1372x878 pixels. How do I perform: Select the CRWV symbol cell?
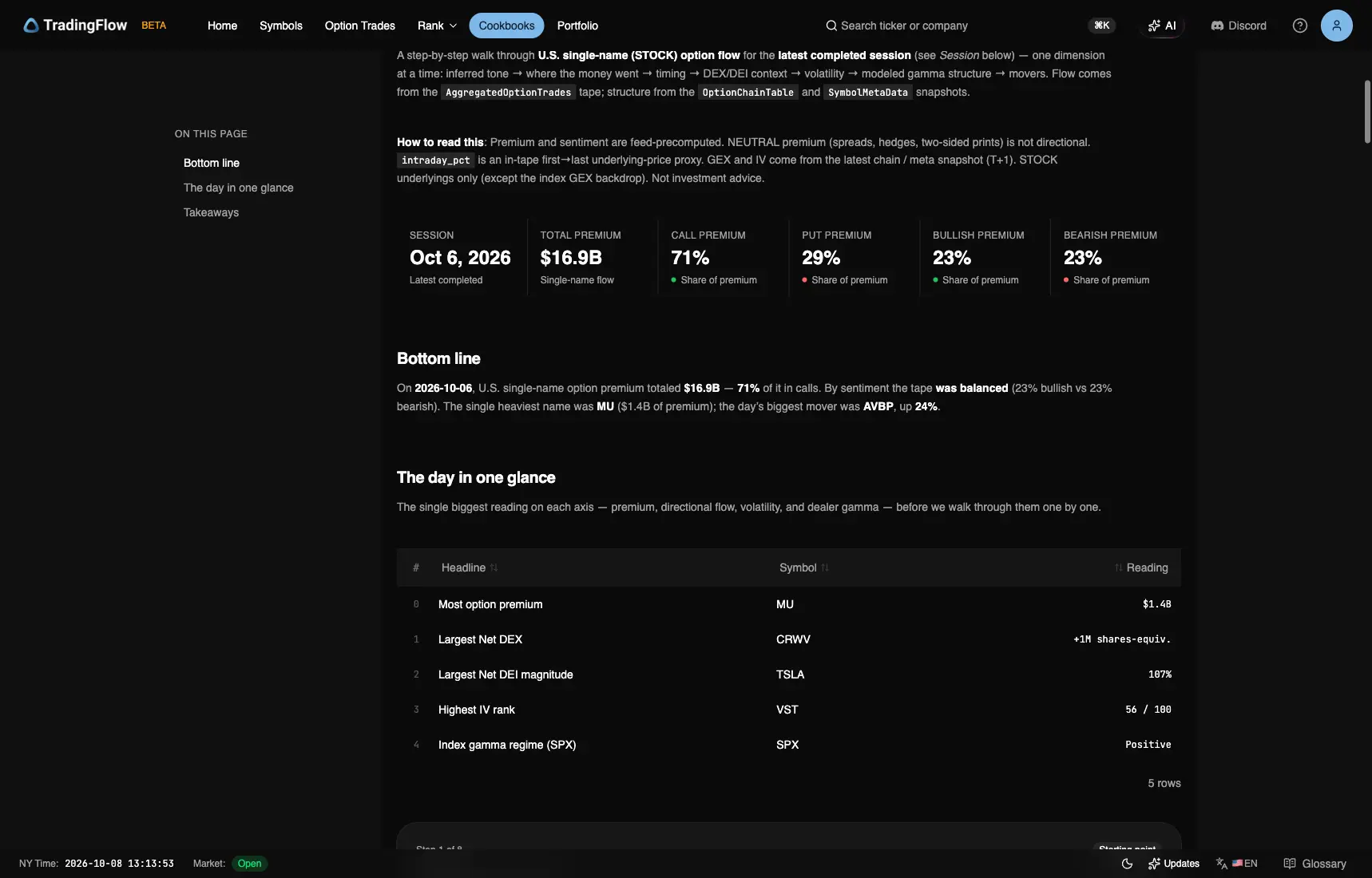coord(793,639)
